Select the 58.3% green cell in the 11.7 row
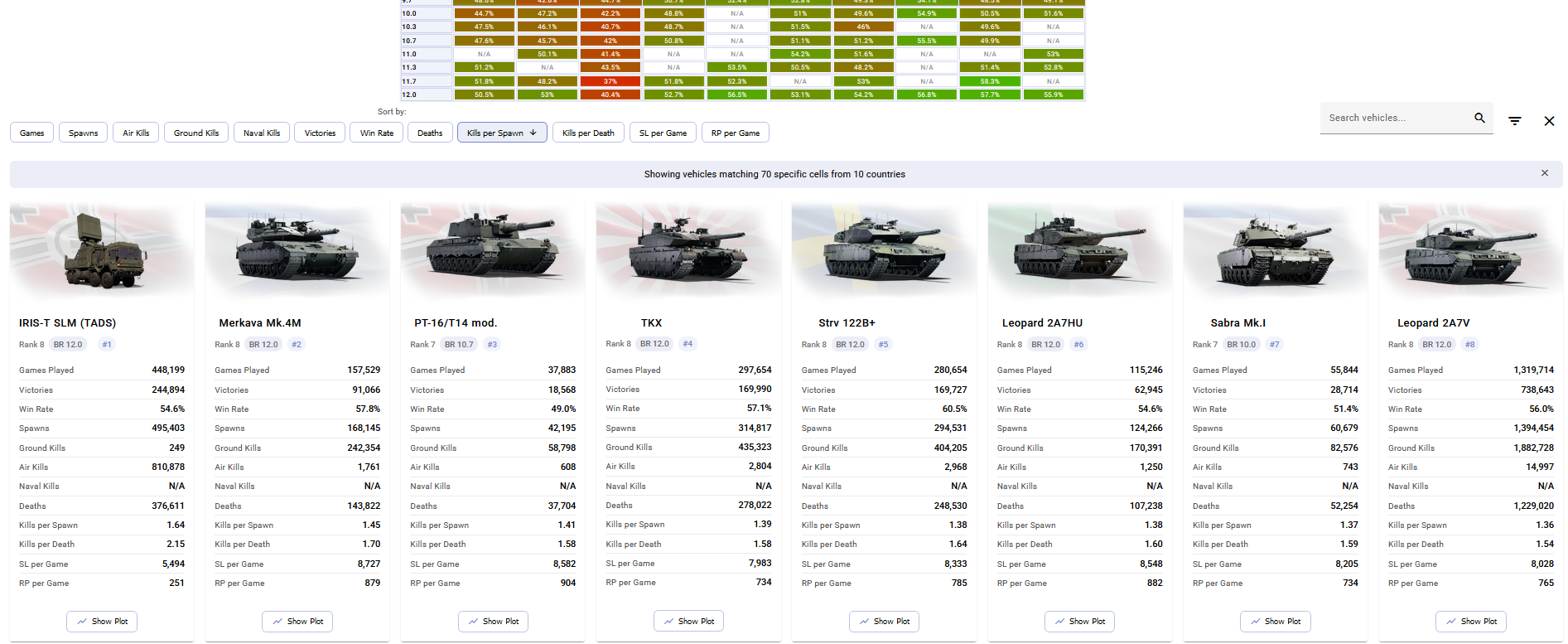1568x644 pixels. [990, 81]
